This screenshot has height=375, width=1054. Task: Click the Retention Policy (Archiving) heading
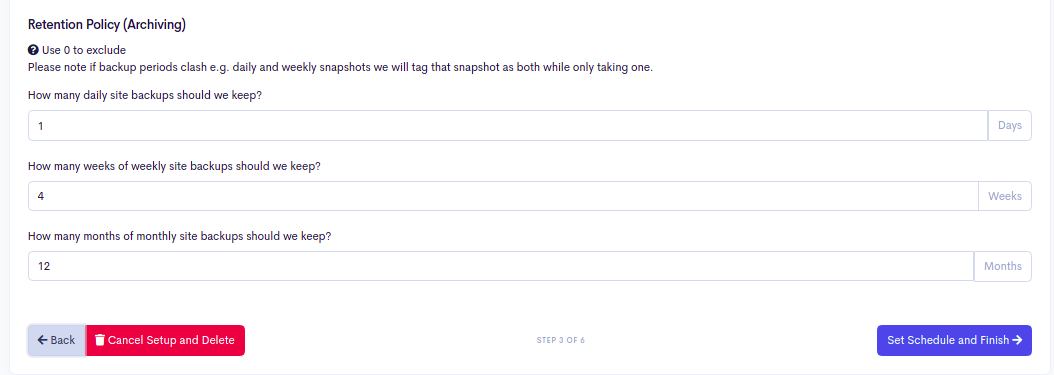pyautogui.click(x=107, y=25)
